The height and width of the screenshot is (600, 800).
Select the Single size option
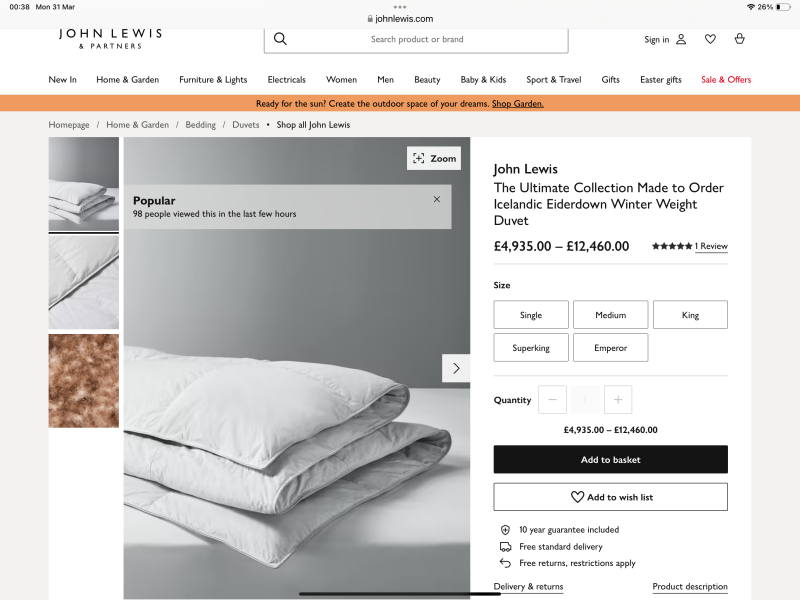pos(531,315)
